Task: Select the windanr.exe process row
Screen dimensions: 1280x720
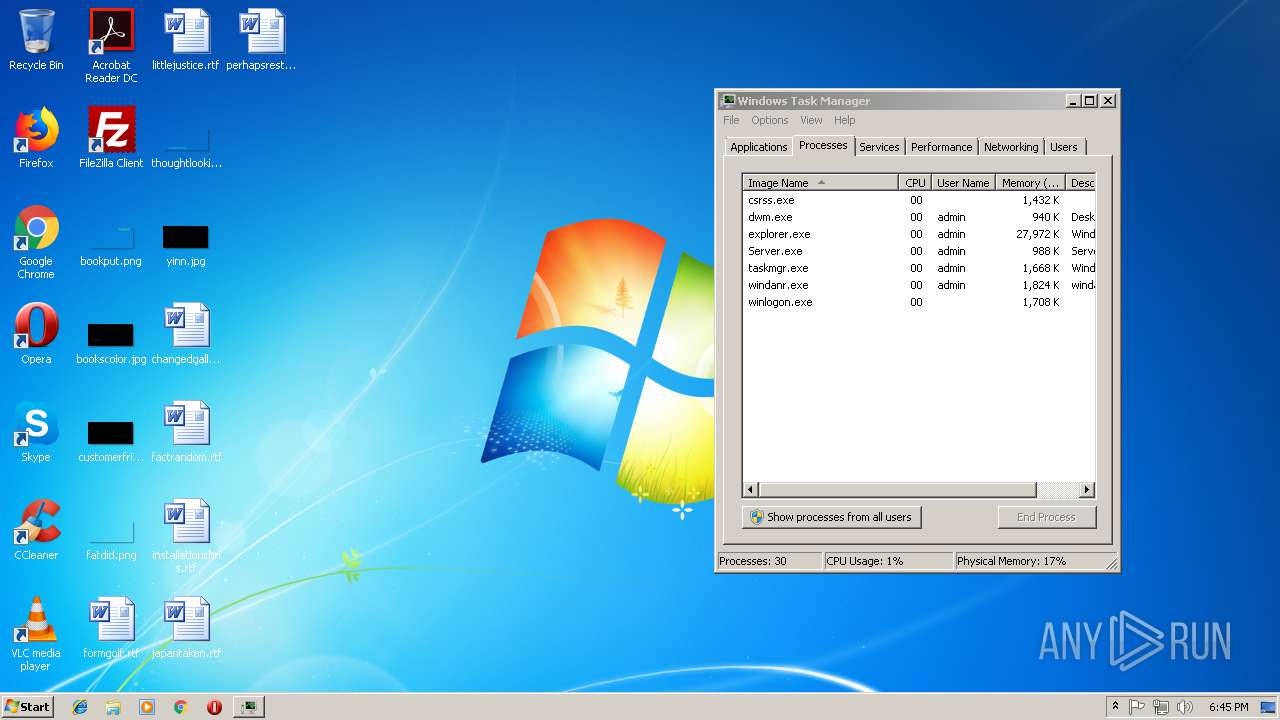Action: (x=919, y=285)
